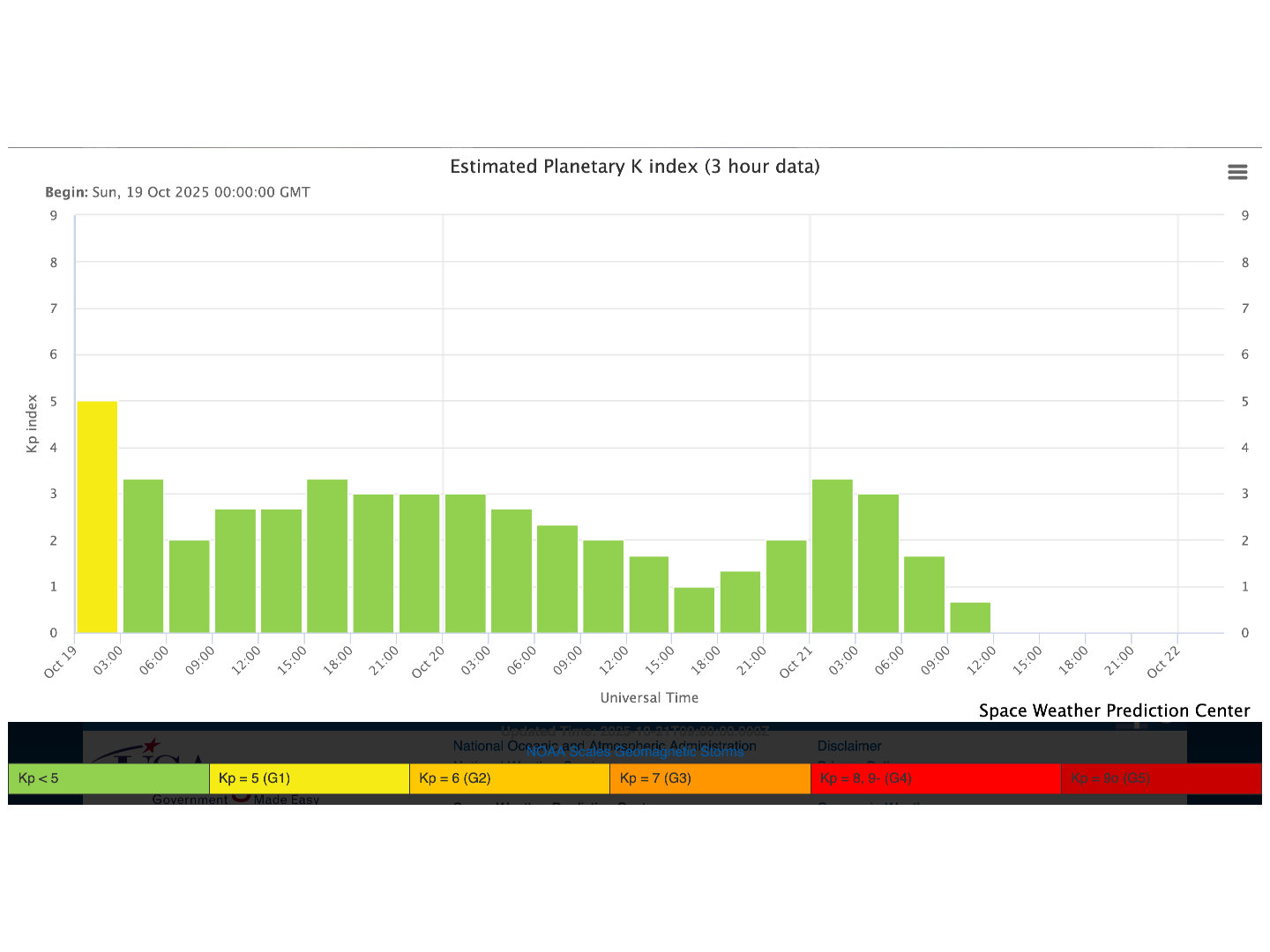The image size is (1270, 952).
Task: Click the last, shortest green bar
Action: coord(970,617)
